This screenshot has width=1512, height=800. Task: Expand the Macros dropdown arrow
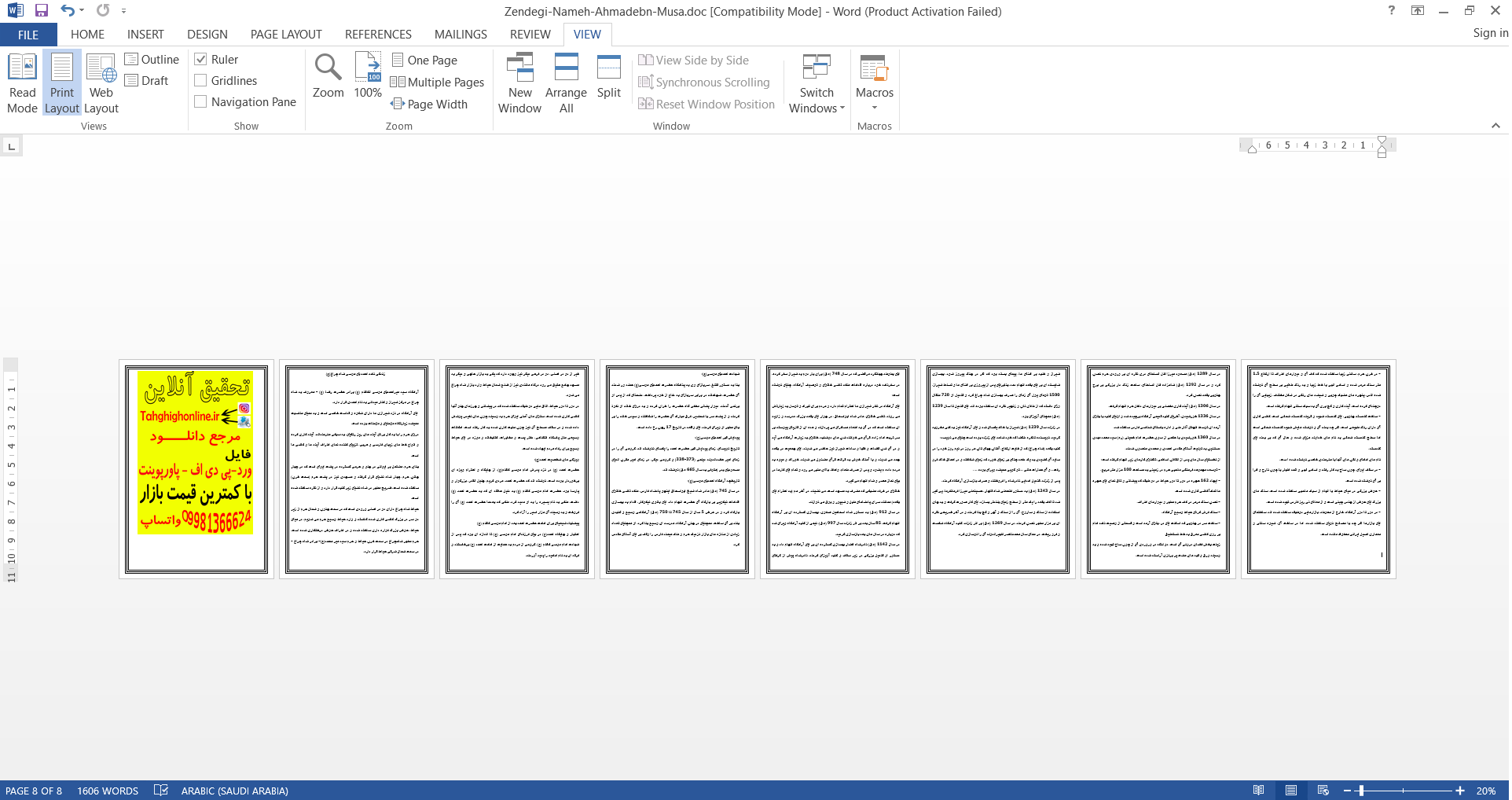pyautogui.click(x=875, y=108)
